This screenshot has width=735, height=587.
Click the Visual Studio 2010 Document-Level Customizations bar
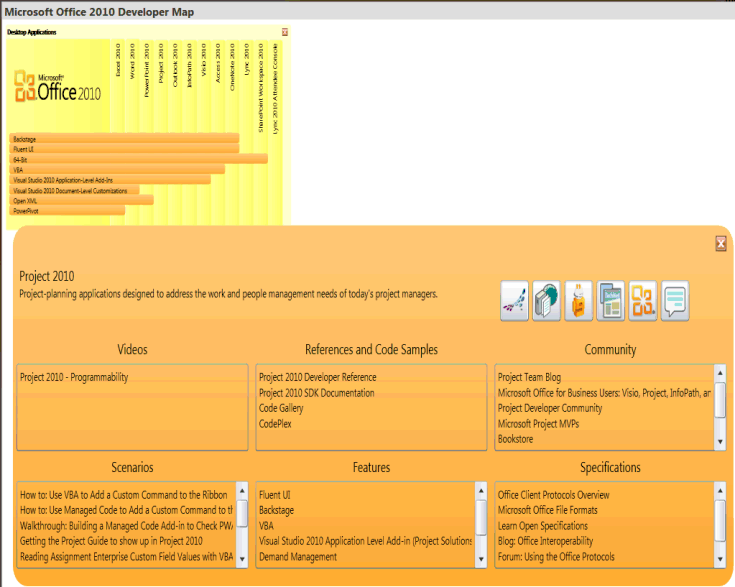[x=75, y=190]
